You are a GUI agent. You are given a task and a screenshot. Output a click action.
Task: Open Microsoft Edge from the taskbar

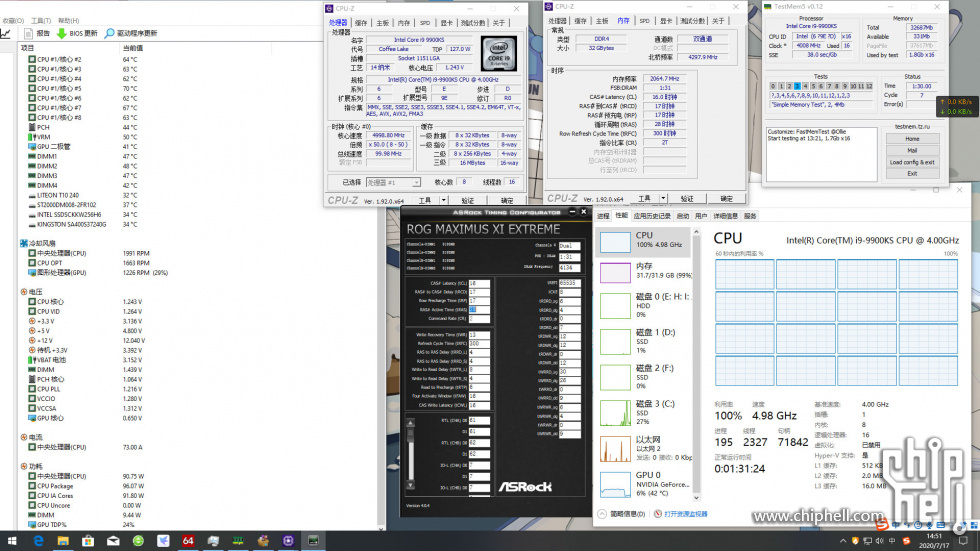click(38, 541)
